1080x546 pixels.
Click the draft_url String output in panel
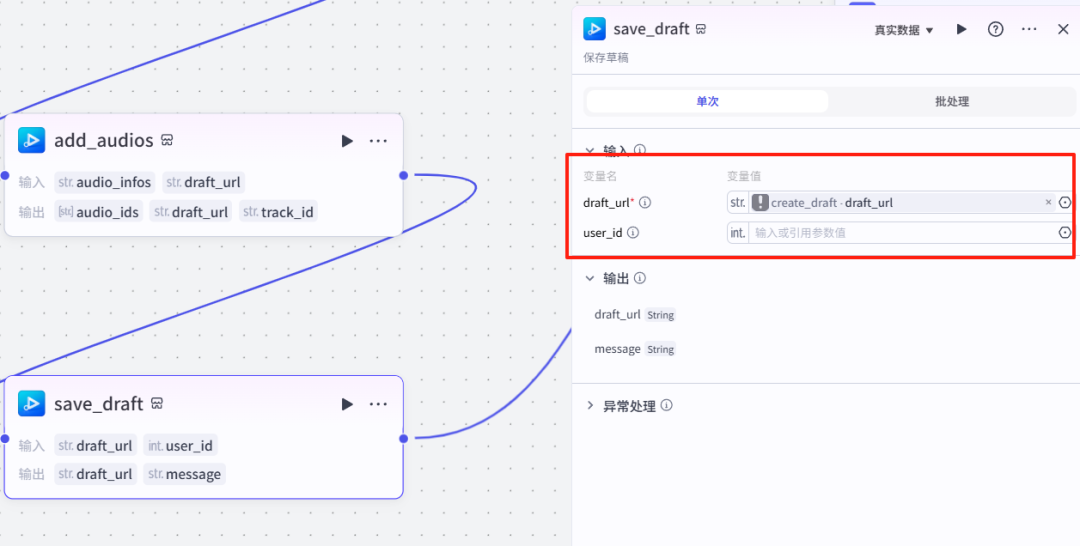[x=635, y=315]
